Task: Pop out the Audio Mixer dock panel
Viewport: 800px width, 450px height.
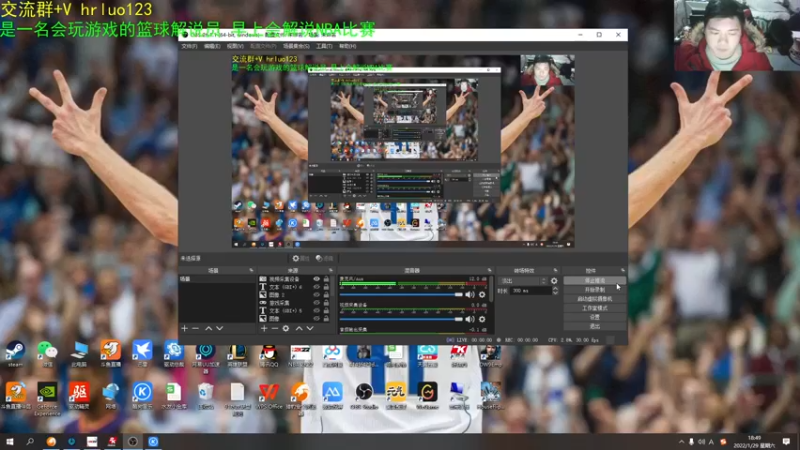Action: pos(489,270)
